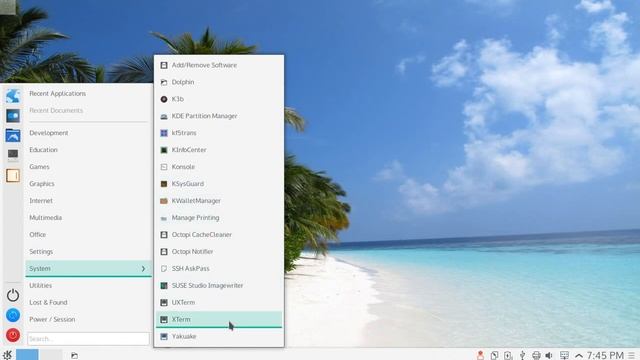This screenshot has height=360, width=640.
Task: Open the panel hamburger settings button
Action: 631,355
